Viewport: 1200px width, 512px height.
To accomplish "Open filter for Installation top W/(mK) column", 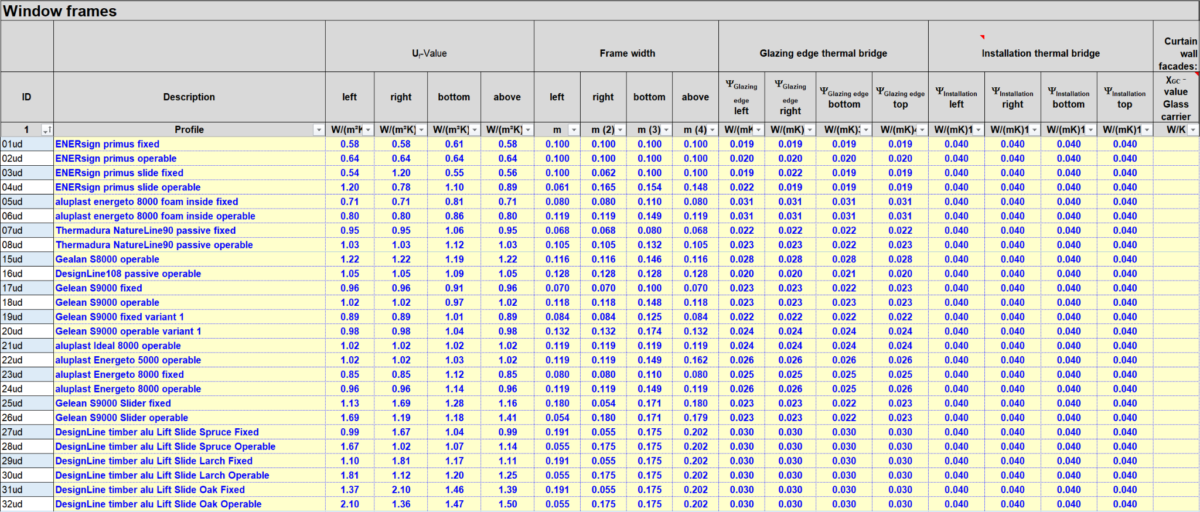I will (x=1146, y=130).
